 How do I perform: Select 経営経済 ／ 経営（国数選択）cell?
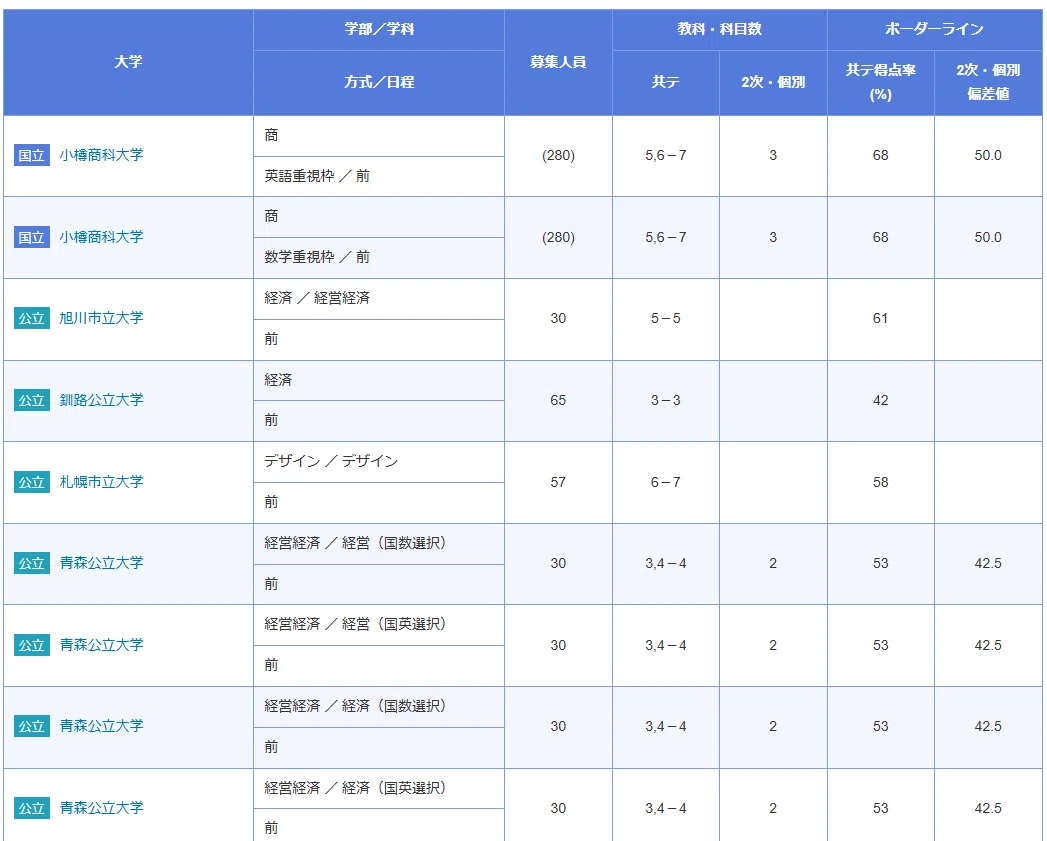(379, 544)
